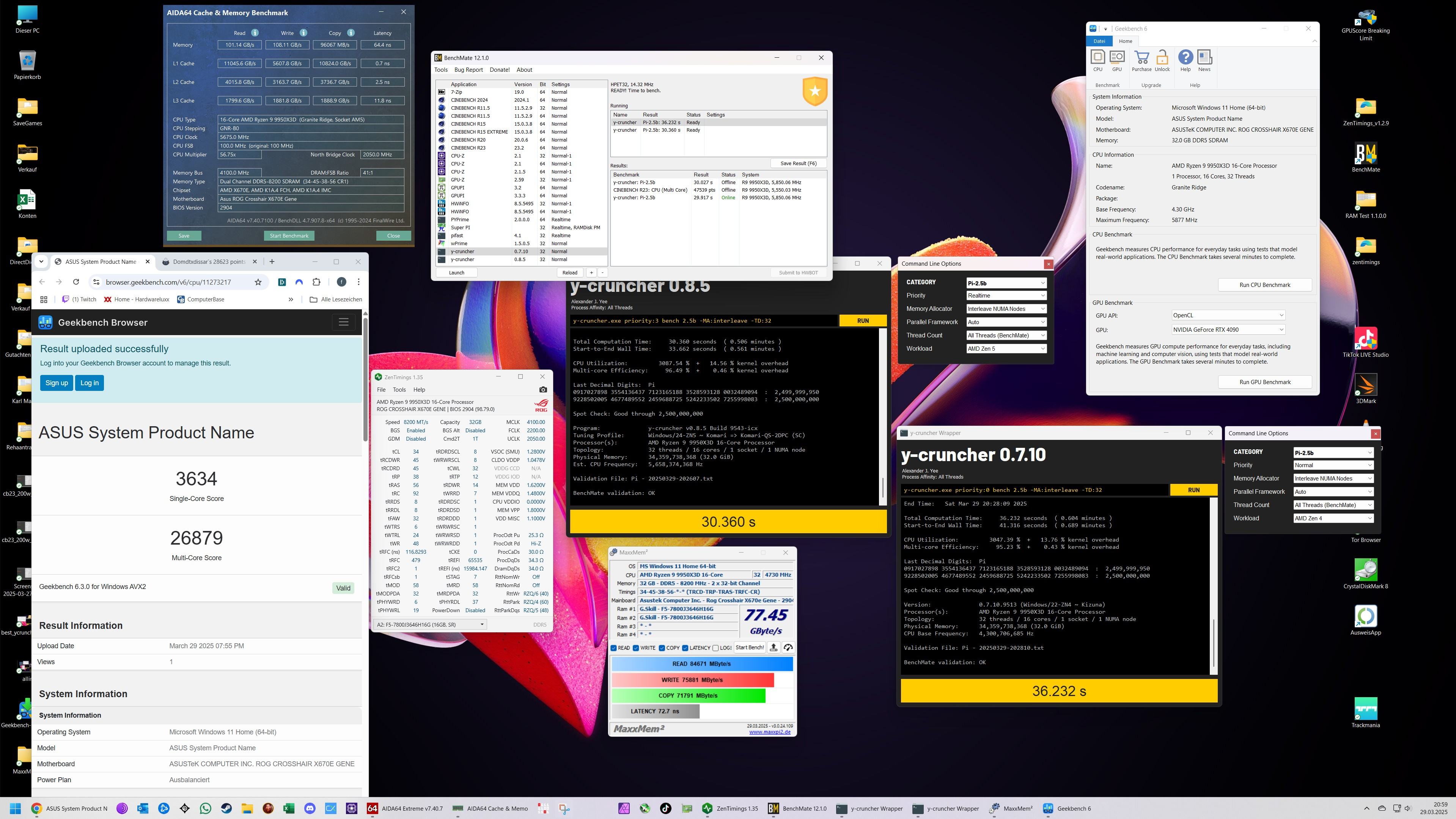
Task: Open the Geekbench Browser hamburger menu
Action: pos(343,322)
